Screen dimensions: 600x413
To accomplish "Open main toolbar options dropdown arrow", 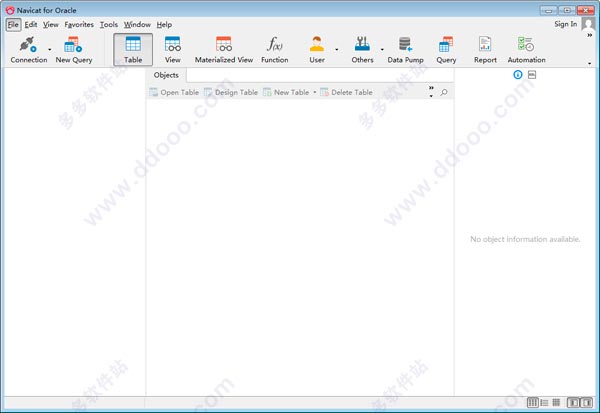I will coord(590,63).
